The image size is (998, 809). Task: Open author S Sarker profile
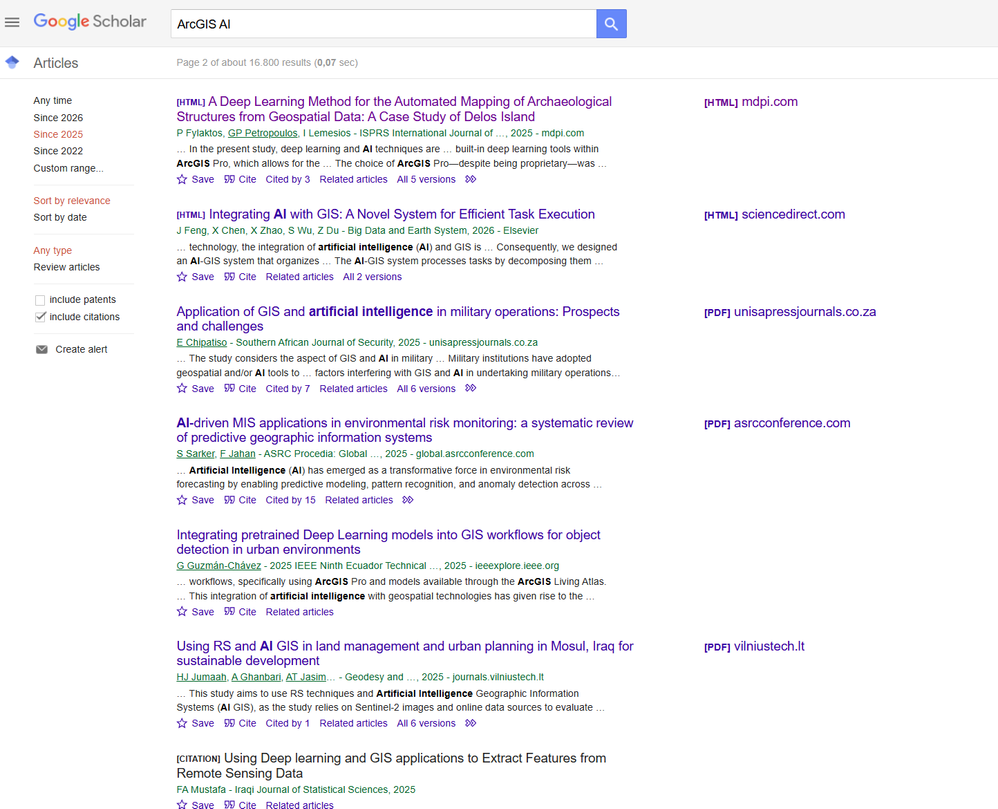click(195, 454)
